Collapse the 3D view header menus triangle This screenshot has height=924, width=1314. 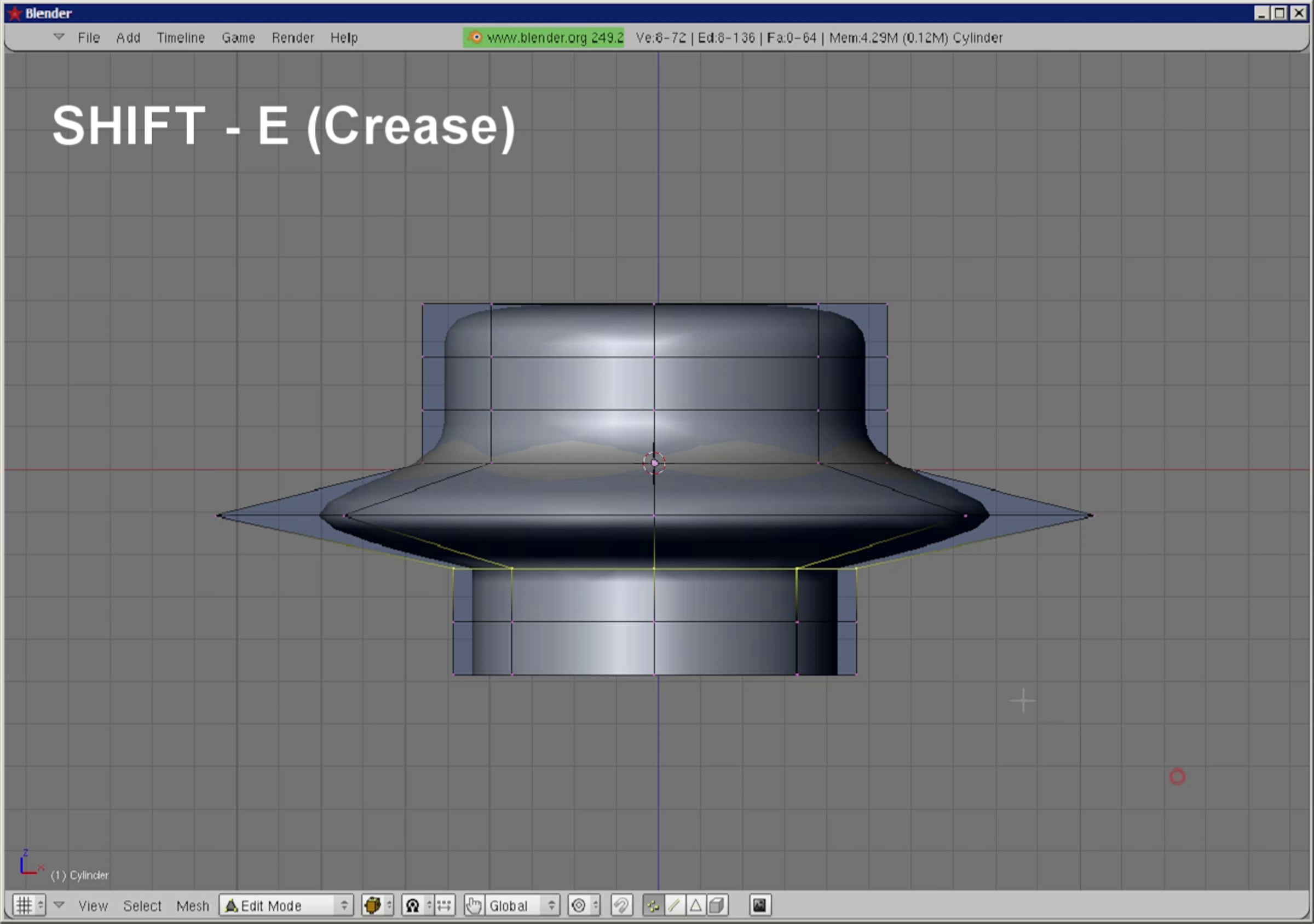pos(59,904)
